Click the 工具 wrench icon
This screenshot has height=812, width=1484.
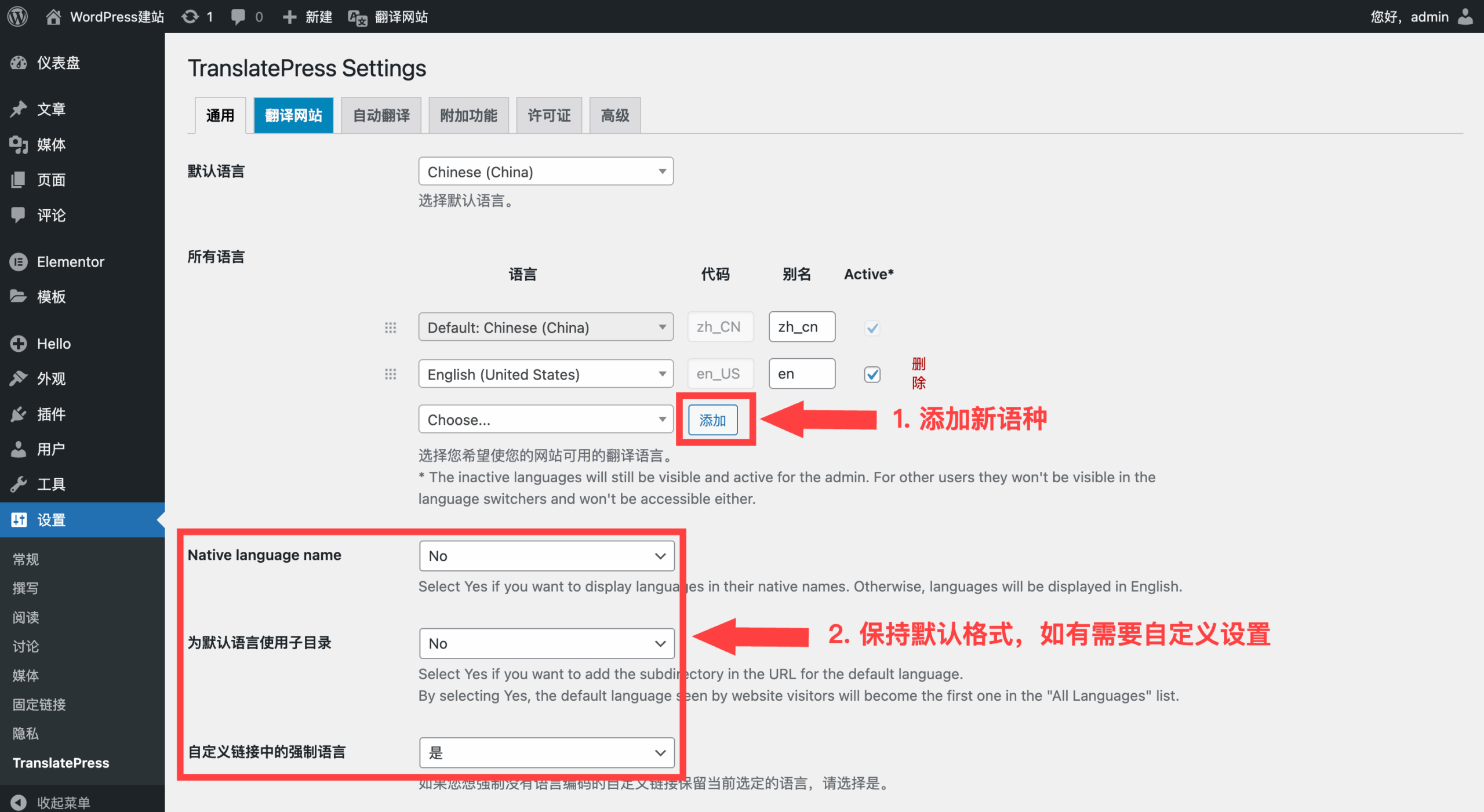pos(19,484)
